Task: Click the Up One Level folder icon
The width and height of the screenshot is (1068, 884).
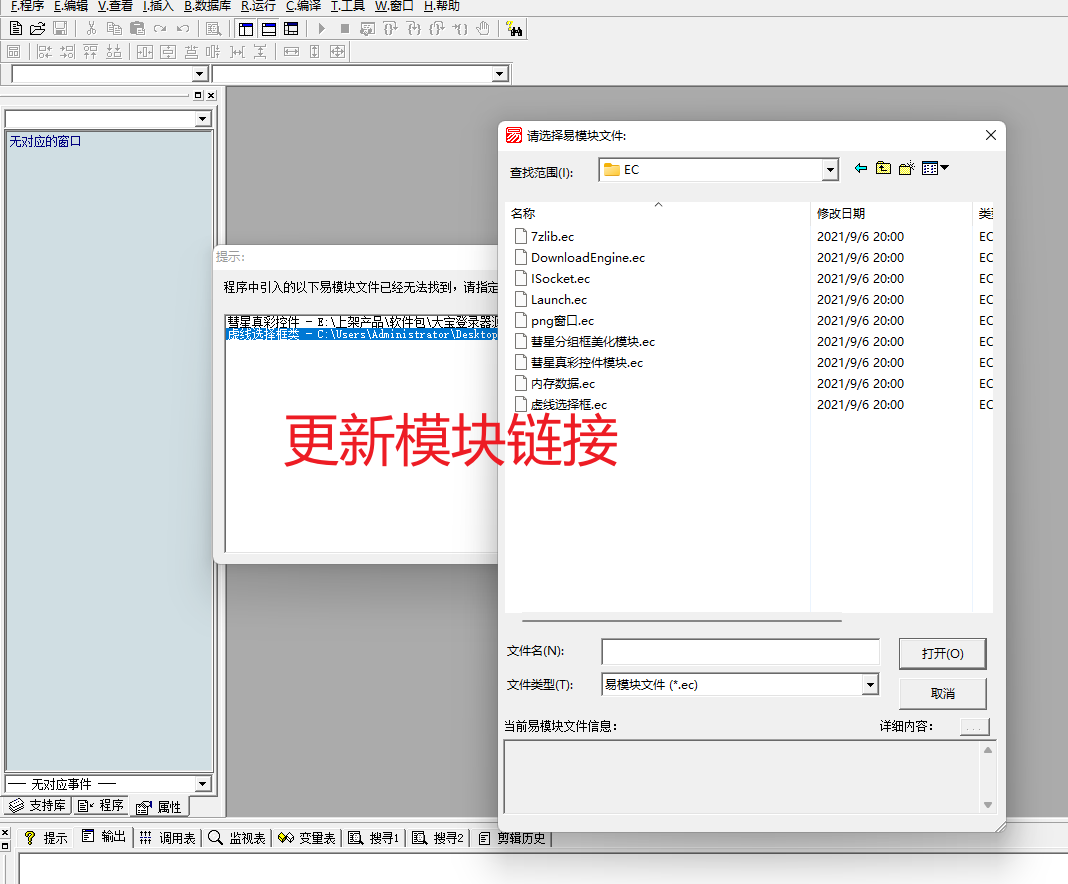Action: click(x=883, y=169)
